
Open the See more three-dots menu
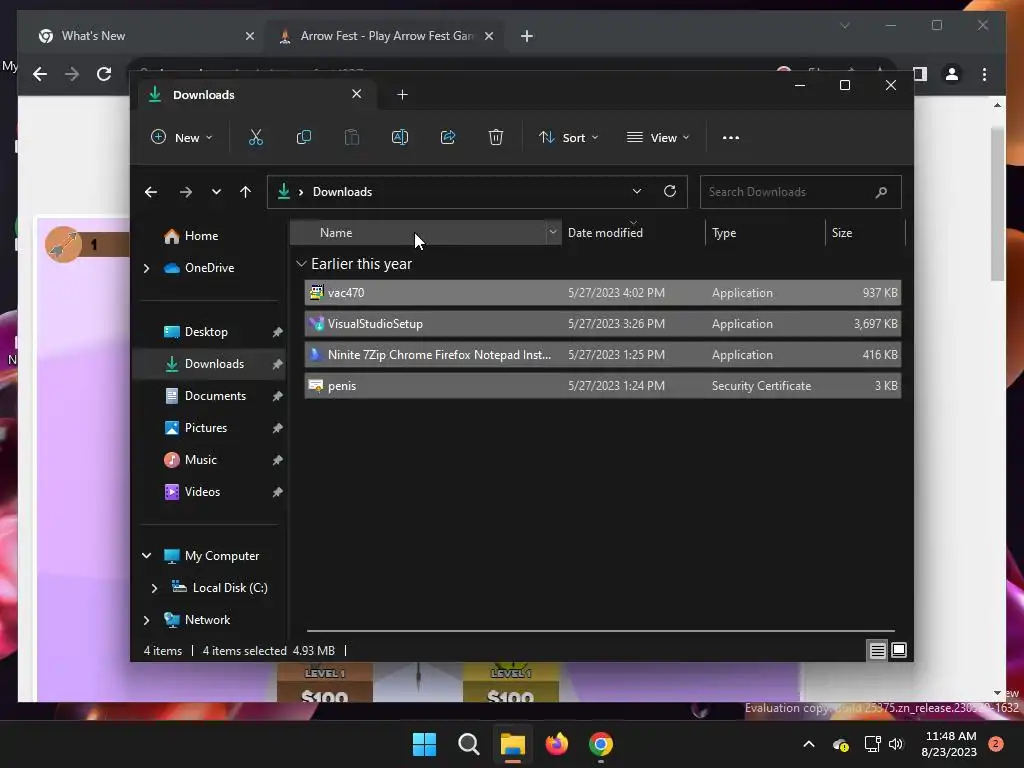731,138
